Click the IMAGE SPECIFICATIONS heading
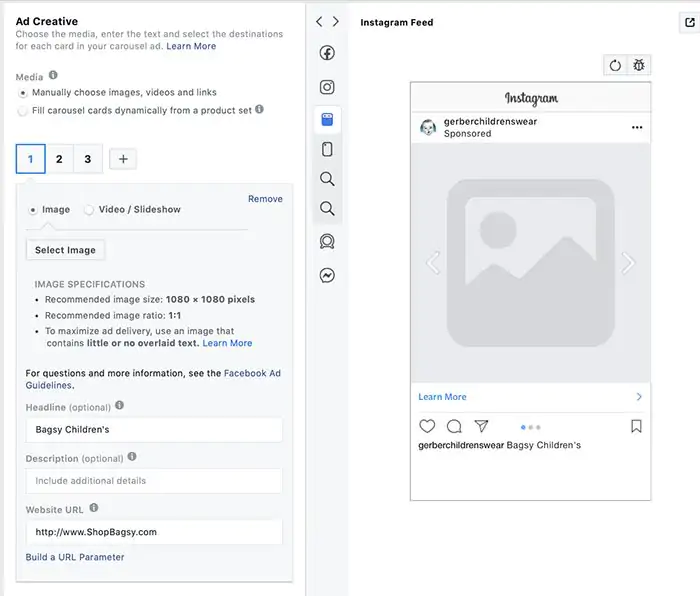 tap(90, 284)
